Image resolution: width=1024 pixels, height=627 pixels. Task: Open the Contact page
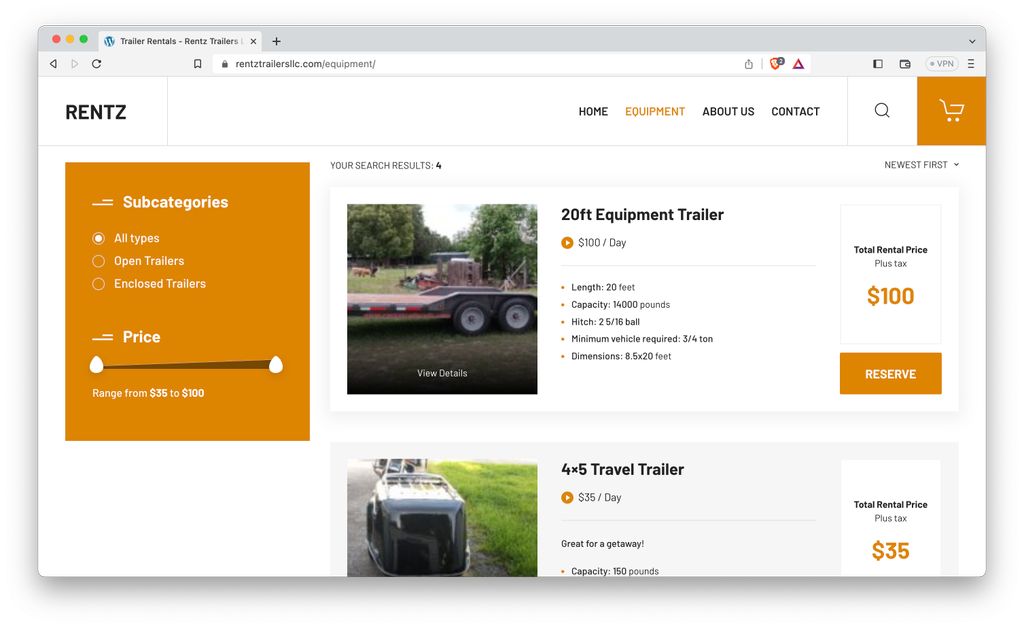pos(795,112)
